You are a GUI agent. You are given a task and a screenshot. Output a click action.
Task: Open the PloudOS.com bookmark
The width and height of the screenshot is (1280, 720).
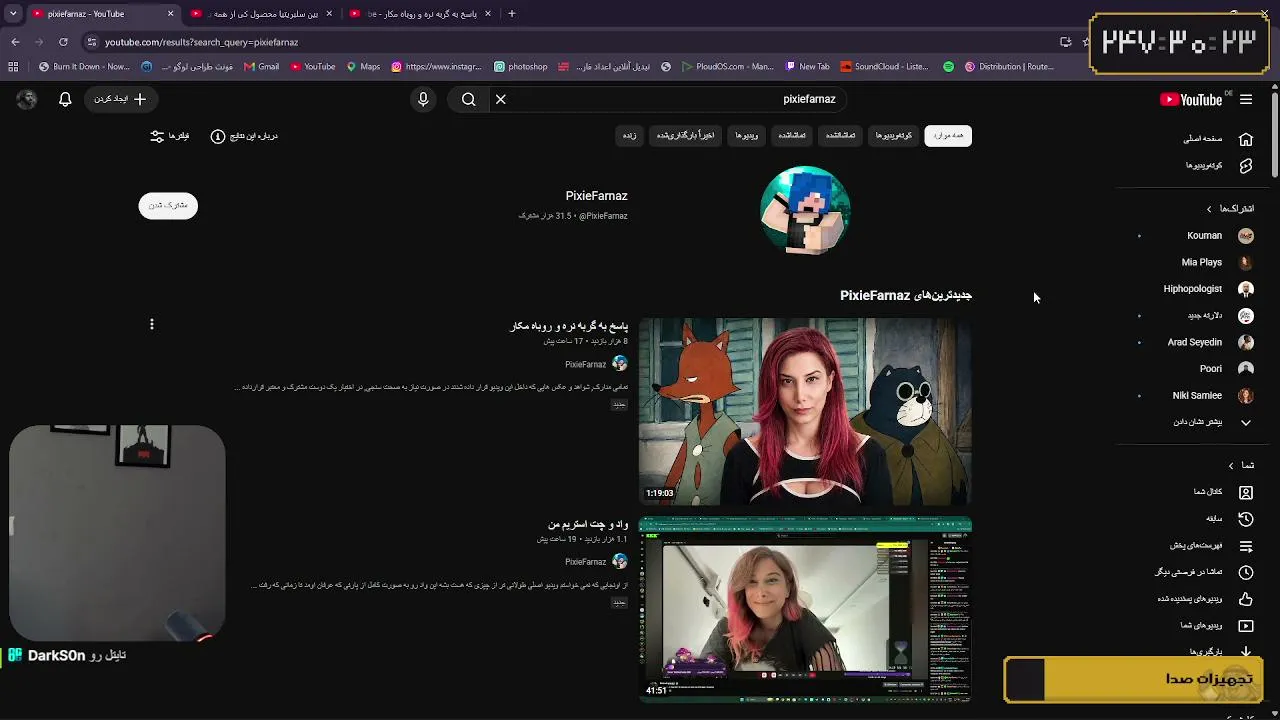727,67
